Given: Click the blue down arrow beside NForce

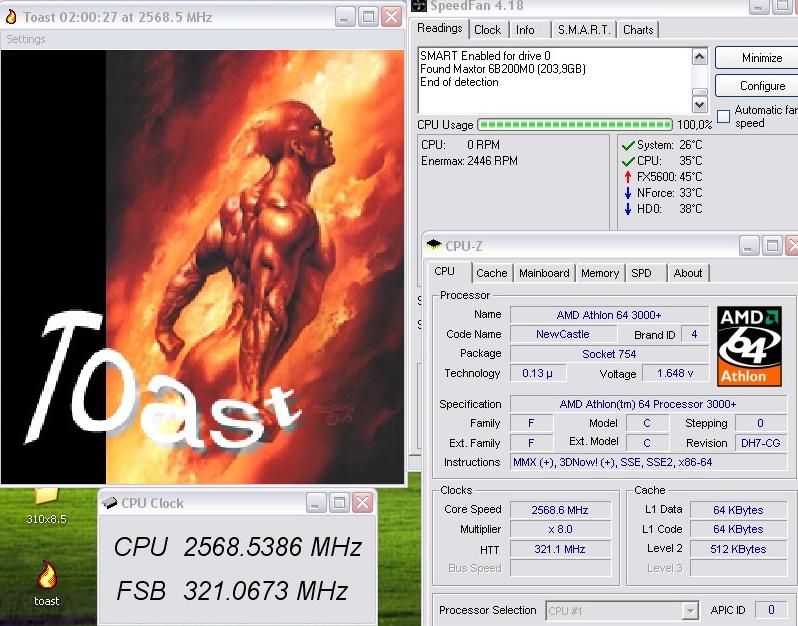Looking at the screenshot, I should pos(628,193).
